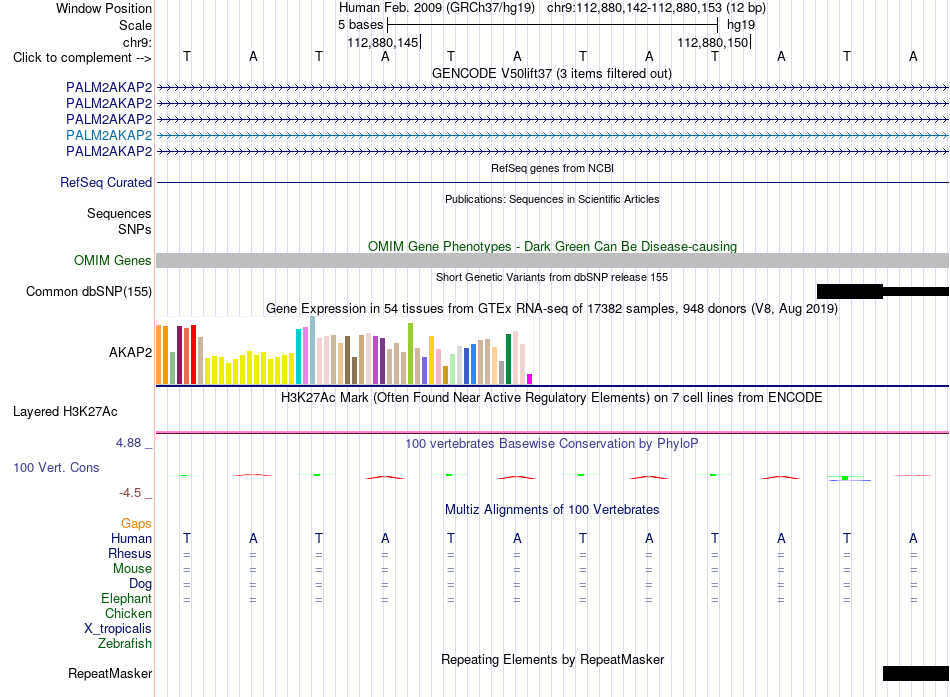Click the 'hg19' text beside the scale bar

pyautogui.click(x=741, y=25)
